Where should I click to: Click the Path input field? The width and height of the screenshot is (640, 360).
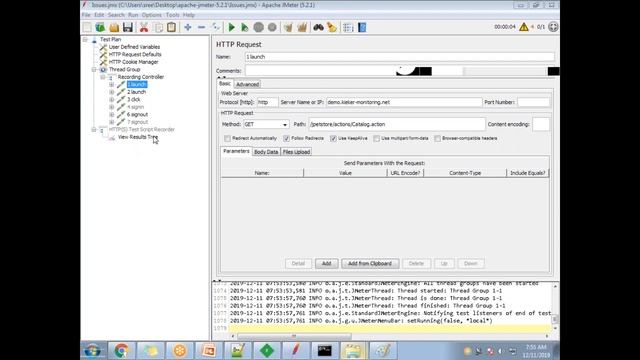coord(397,124)
